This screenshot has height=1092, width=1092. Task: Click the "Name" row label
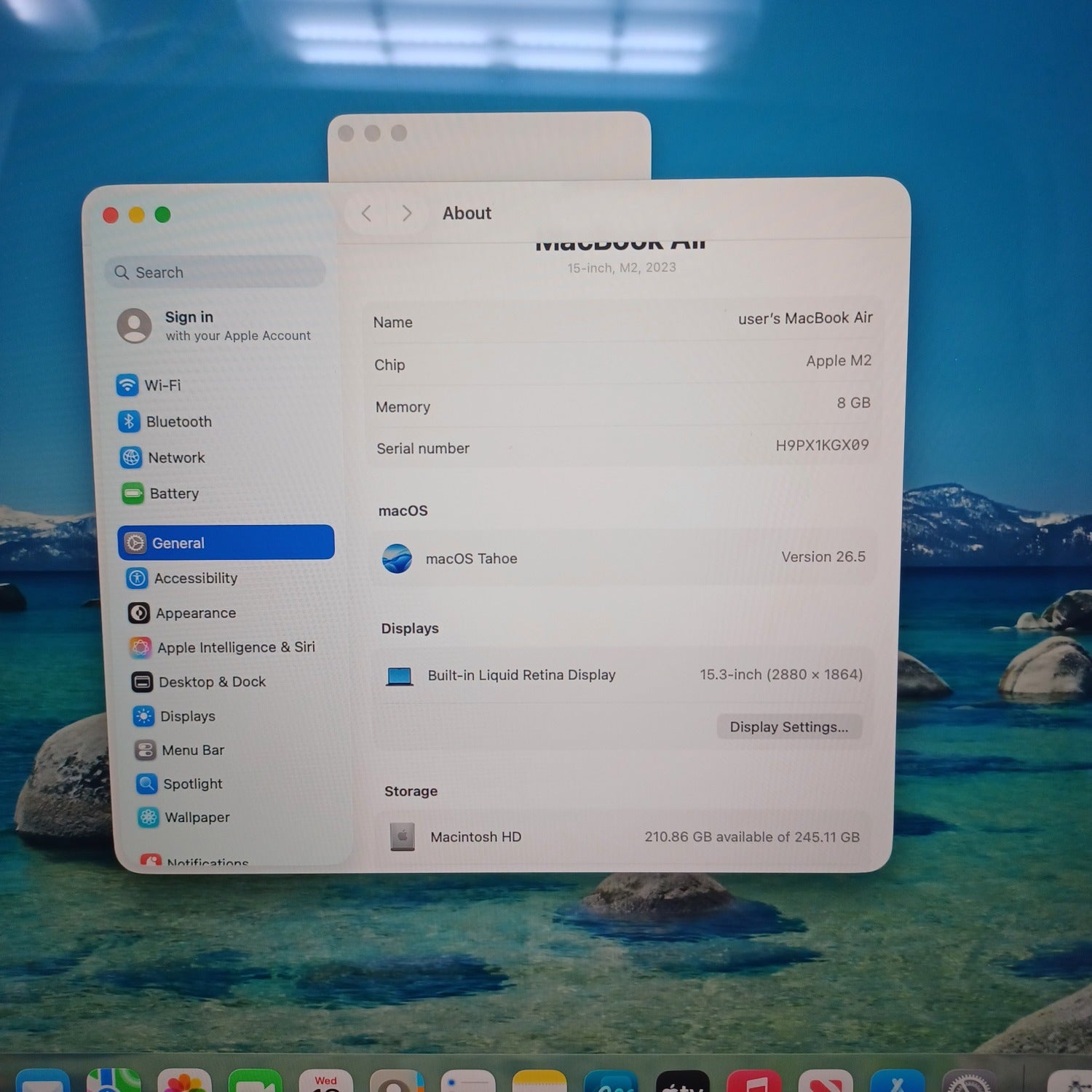click(393, 323)
